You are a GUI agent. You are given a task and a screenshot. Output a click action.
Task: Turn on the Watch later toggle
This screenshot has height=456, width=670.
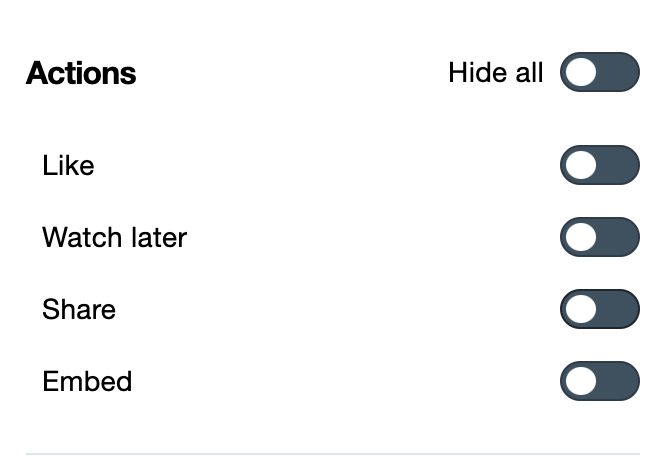tap(599, 237)
